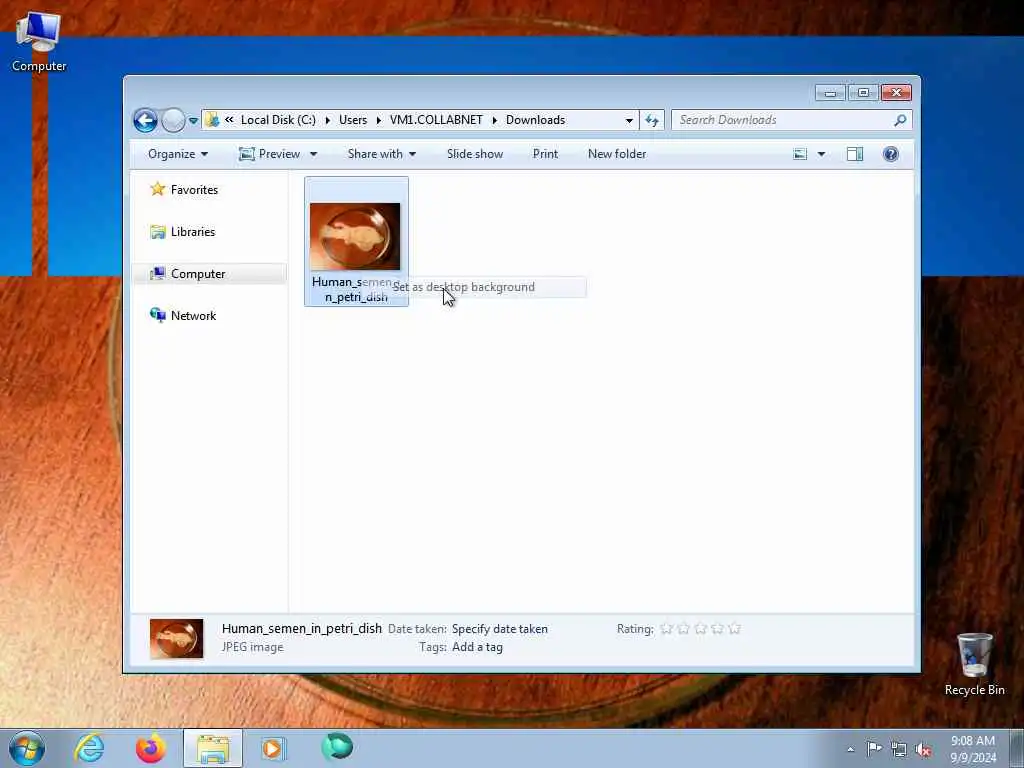Select VM1.COLLABNET in the address breadcrumb
The width and height of the screenshot is (1024, 768).
436,120
